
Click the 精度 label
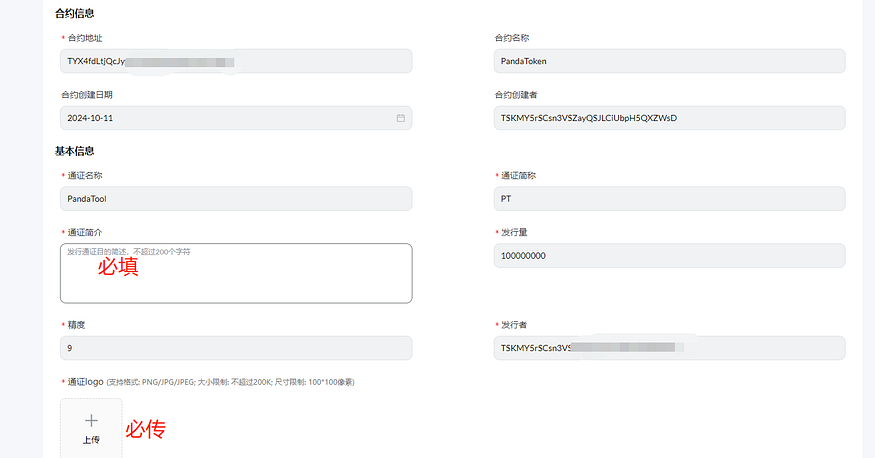coord(76,325)
